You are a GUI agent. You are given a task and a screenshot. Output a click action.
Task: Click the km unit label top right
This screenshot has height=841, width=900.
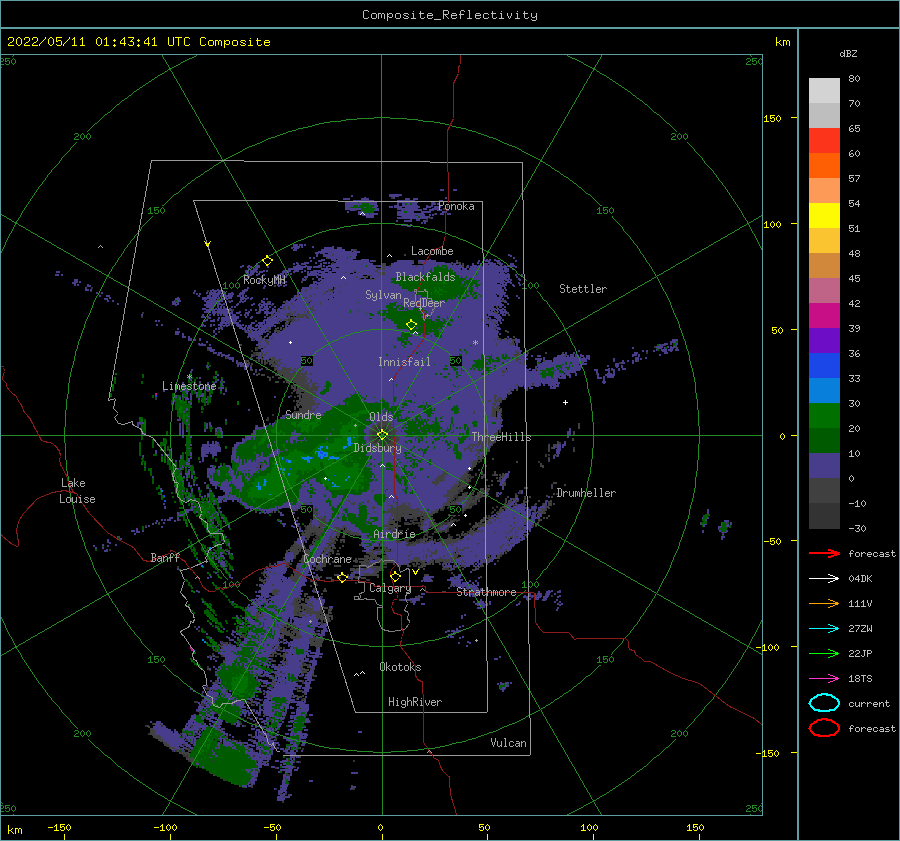click(782, 42)
